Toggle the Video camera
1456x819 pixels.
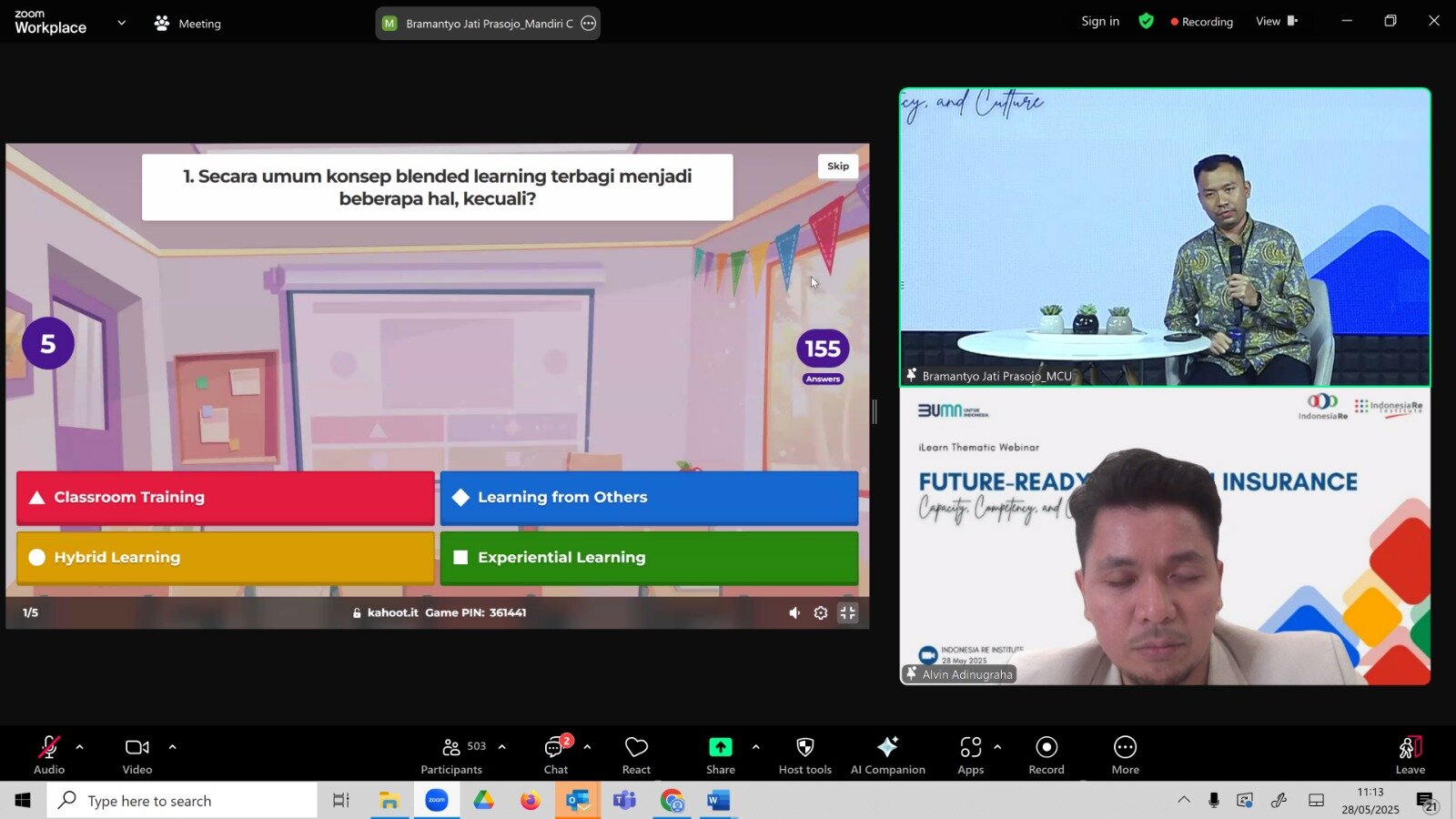click(x=137, y=754)
